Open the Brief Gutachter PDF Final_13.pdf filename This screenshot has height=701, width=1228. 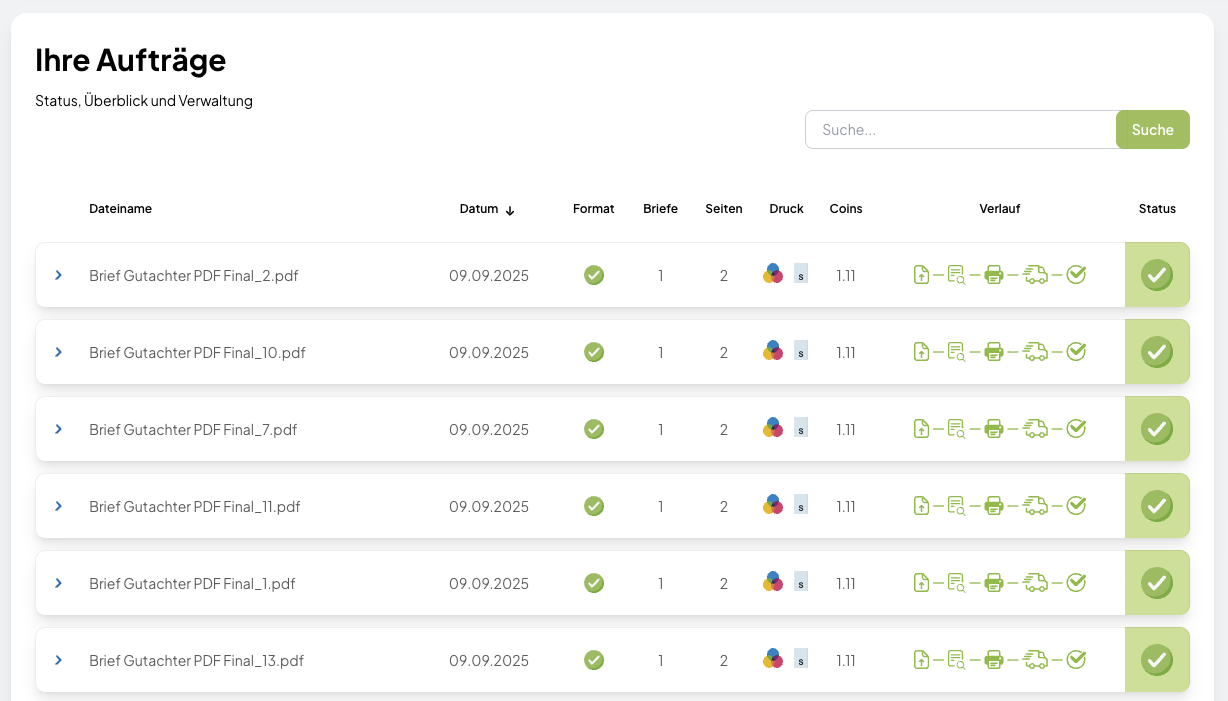click(x=196, y=660)
